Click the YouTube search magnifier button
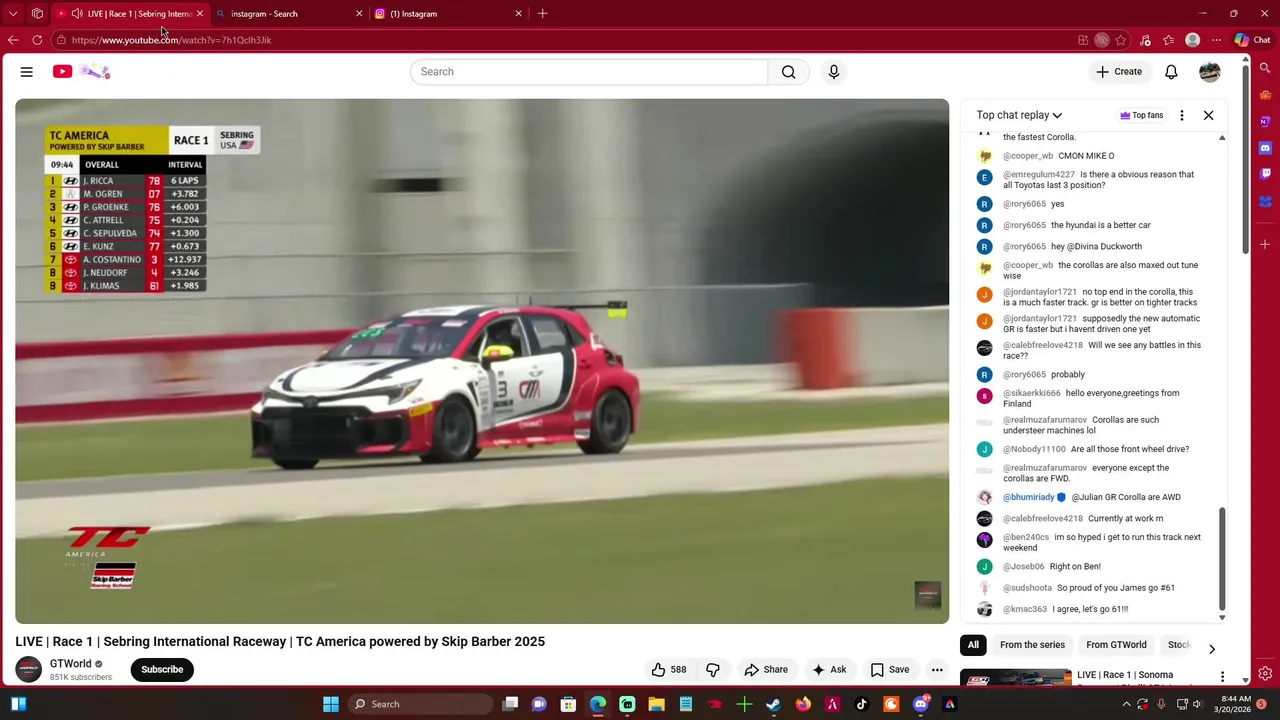The image size is (1280, 720). [x=789, y=72]
